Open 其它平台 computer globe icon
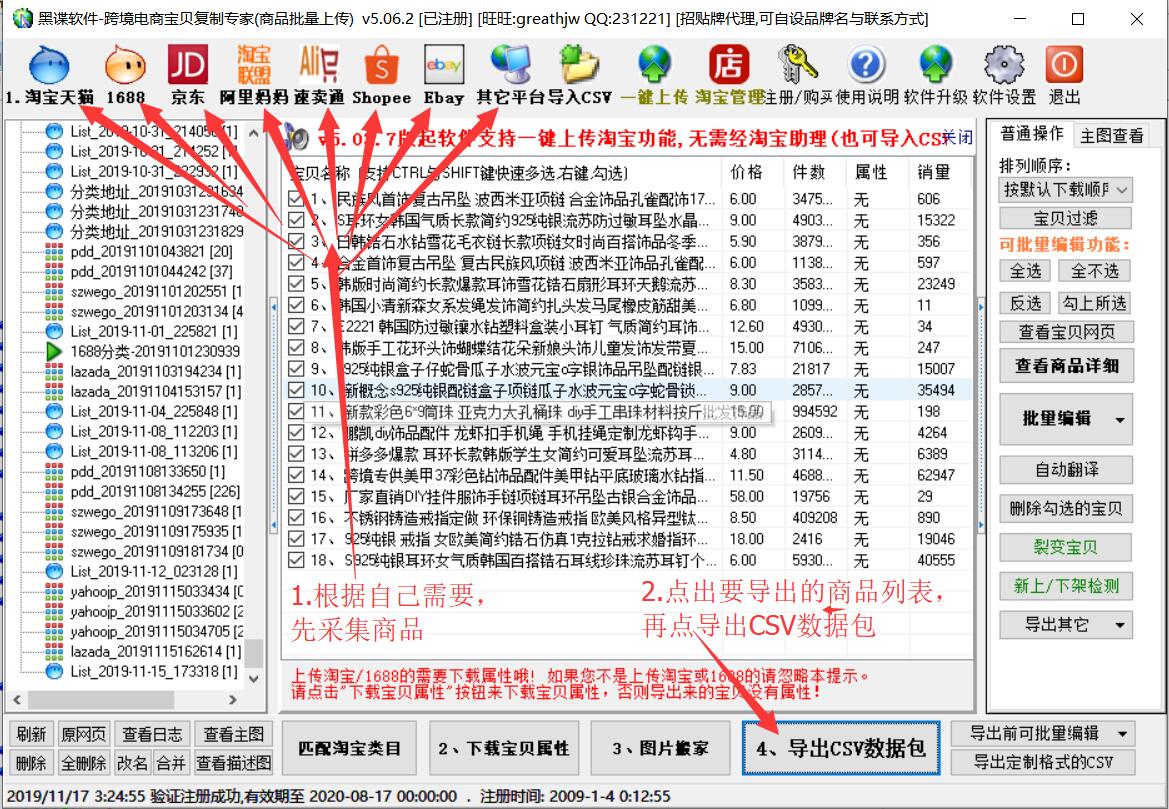 (511, 64)
